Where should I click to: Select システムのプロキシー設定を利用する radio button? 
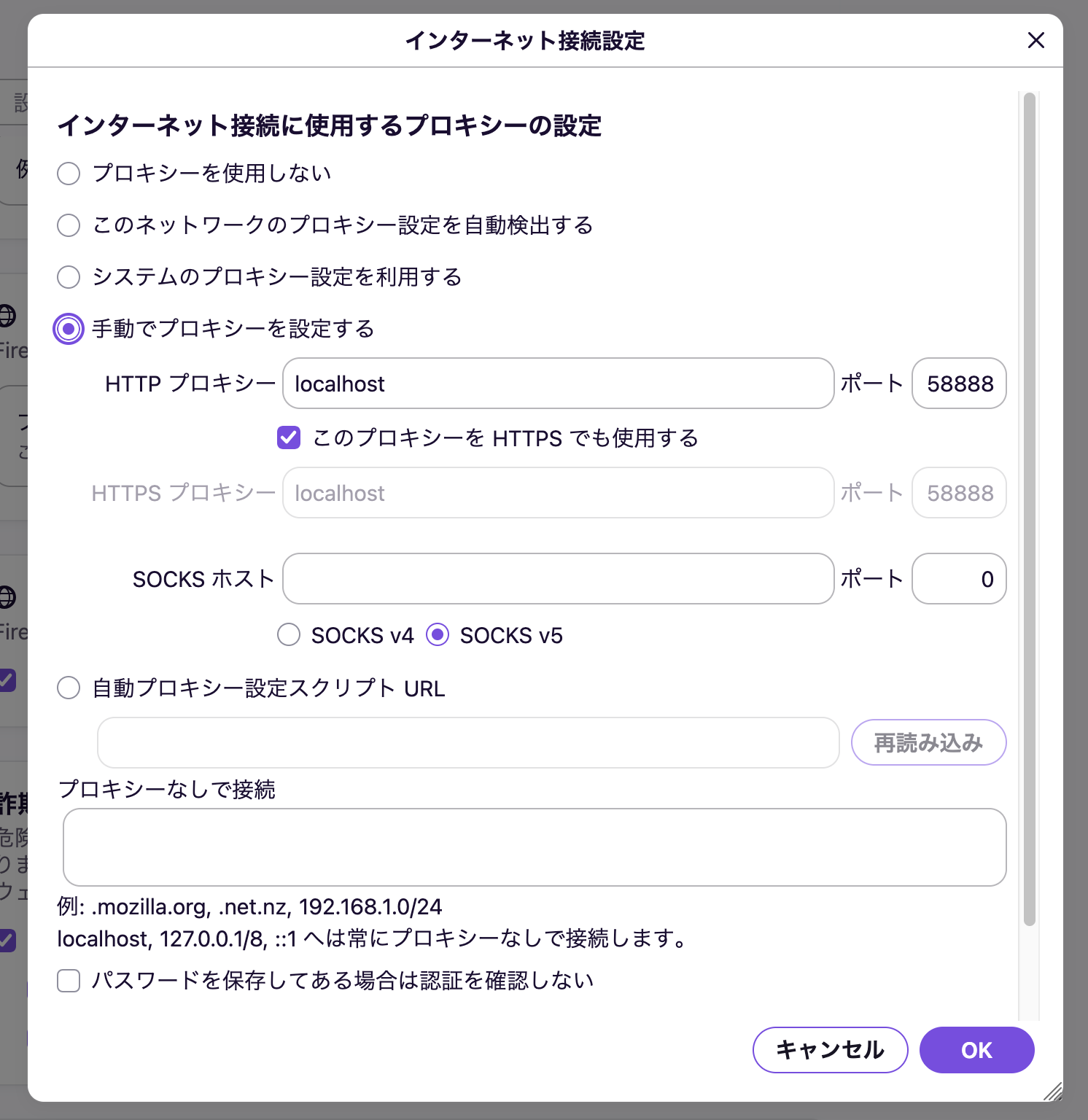tap(69, 277)
